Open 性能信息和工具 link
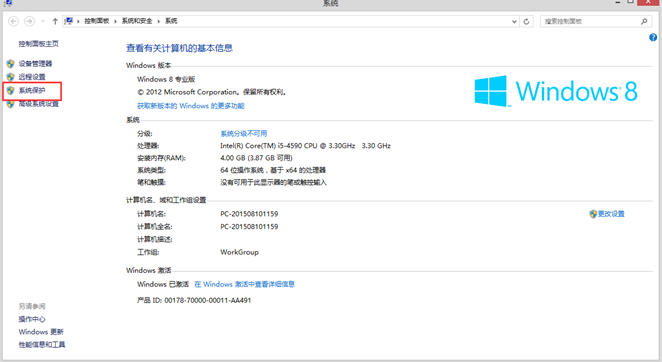Screen dimensions: 662x362 coord(42,345)
